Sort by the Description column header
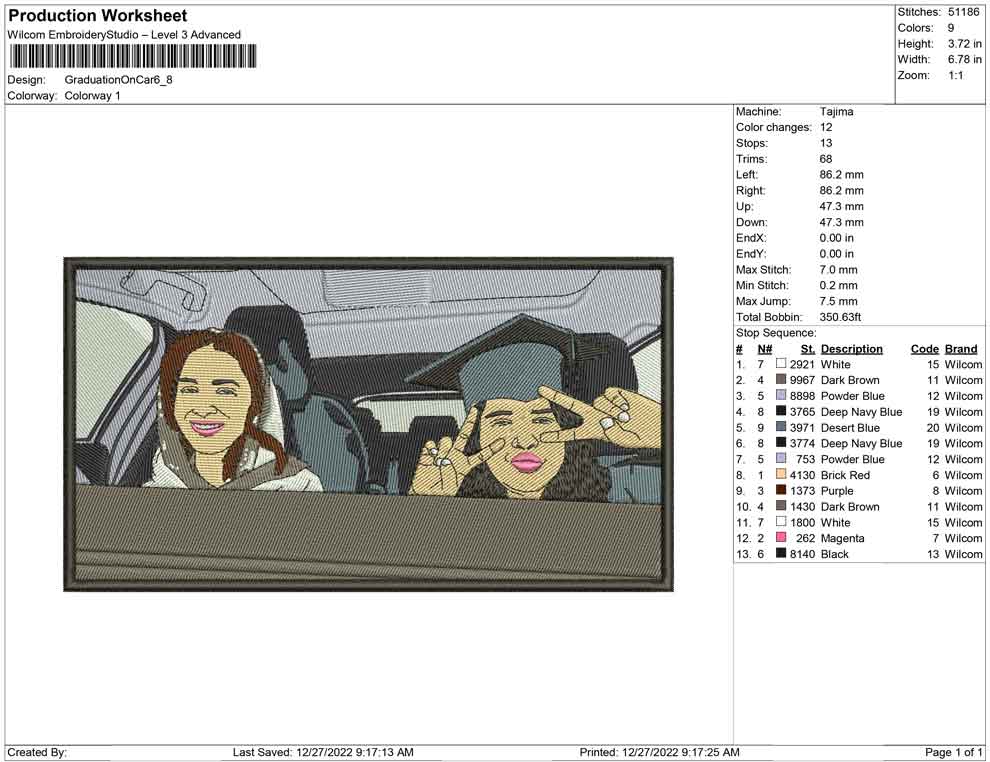 (x=851, y=348)
